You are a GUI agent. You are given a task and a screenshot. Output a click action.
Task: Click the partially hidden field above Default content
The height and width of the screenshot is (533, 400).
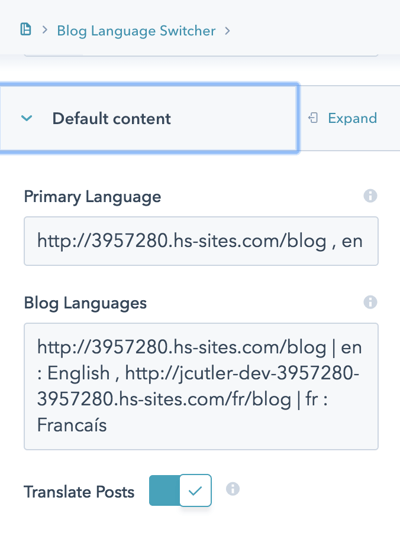click(x=201, y=54)
